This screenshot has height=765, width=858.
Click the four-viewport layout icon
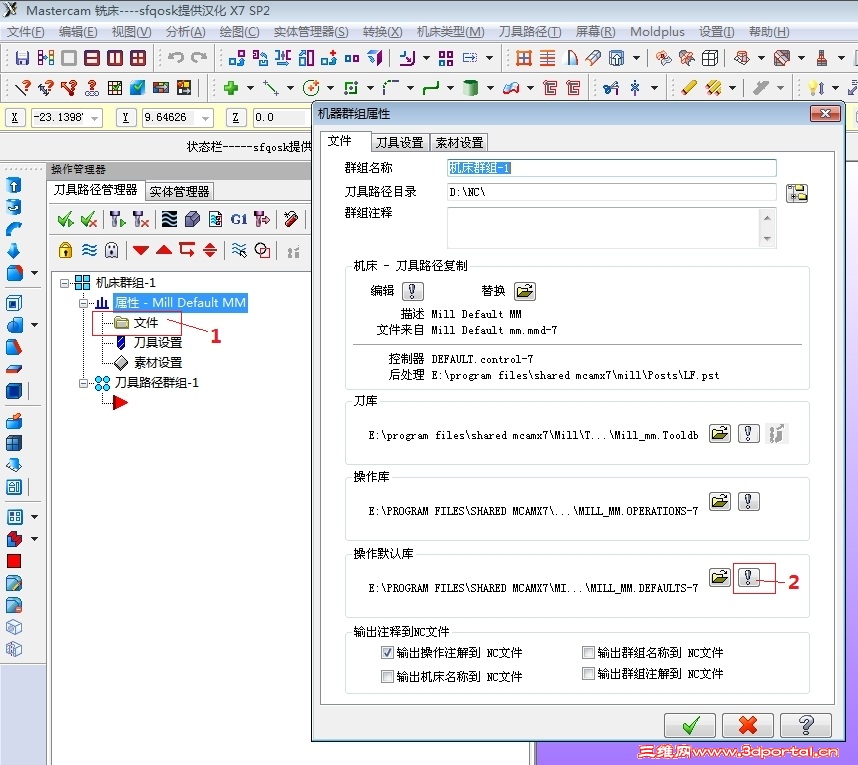click(x=138, y=58)
